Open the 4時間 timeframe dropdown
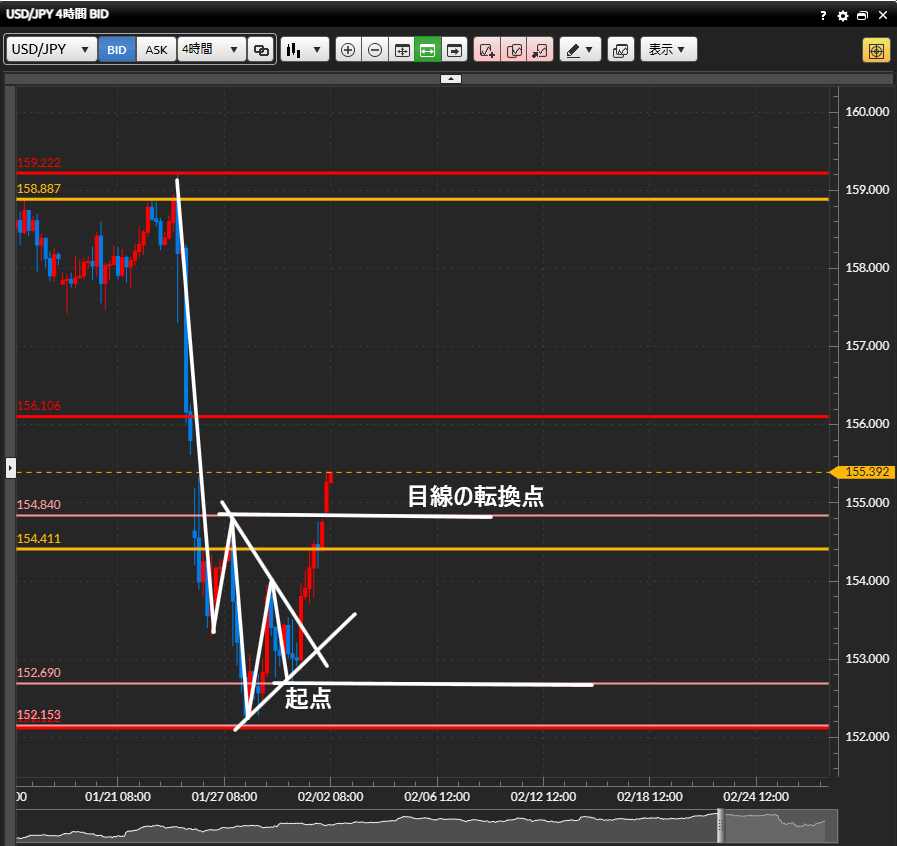 pyautogui.click(x=211, y=49)
